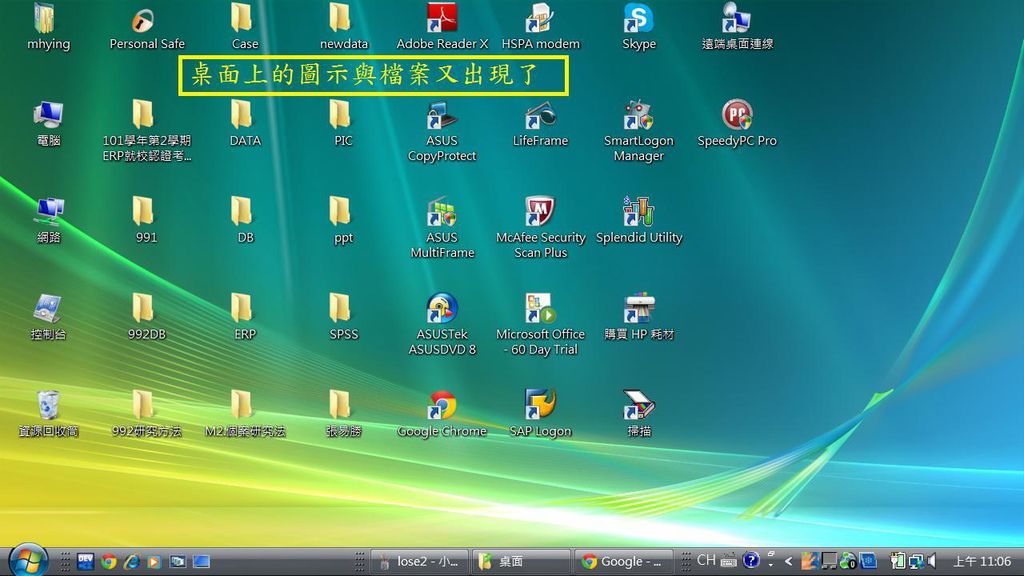Click the Windows Start orb
Image resolution: width=1024 pixels, height=576 pixels.
[27, 560]
